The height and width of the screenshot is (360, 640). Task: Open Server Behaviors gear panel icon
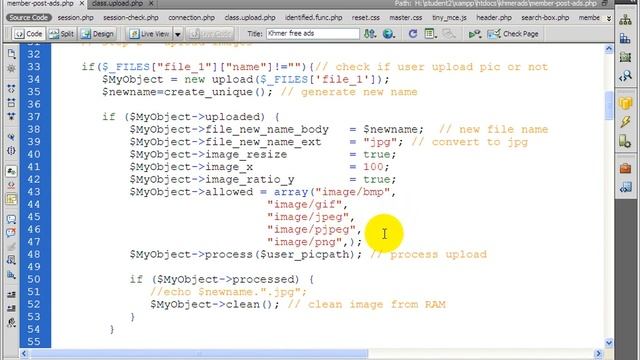pos(625,142)
